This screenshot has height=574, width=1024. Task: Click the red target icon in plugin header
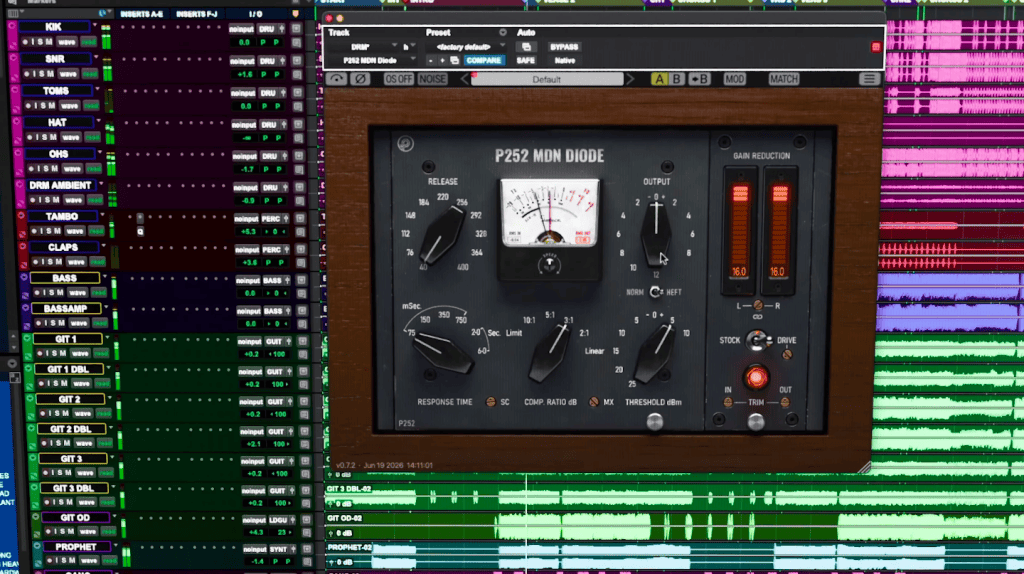point(876,47)
